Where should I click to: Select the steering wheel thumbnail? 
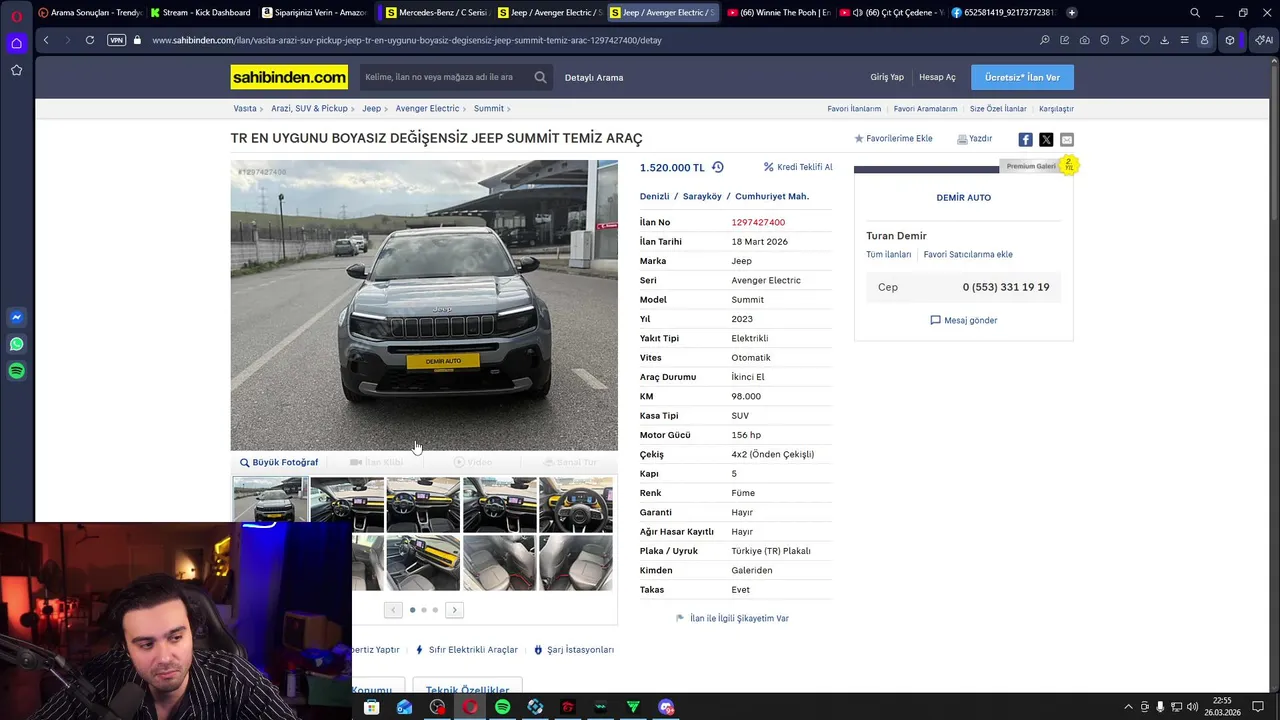tap(576, 504)
